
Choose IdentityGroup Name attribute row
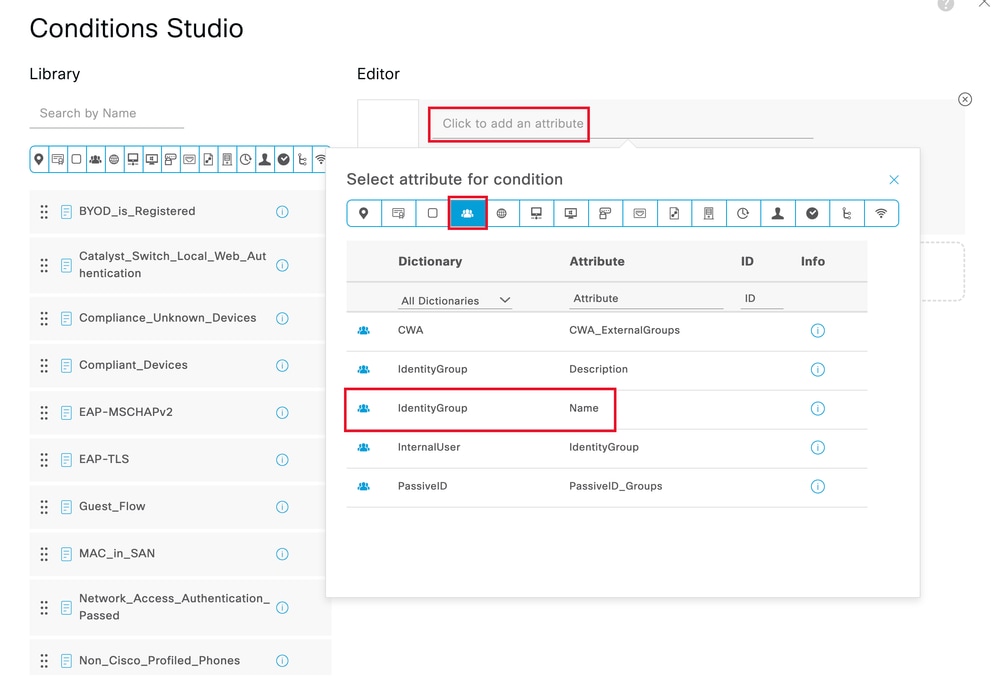[607, 408]
